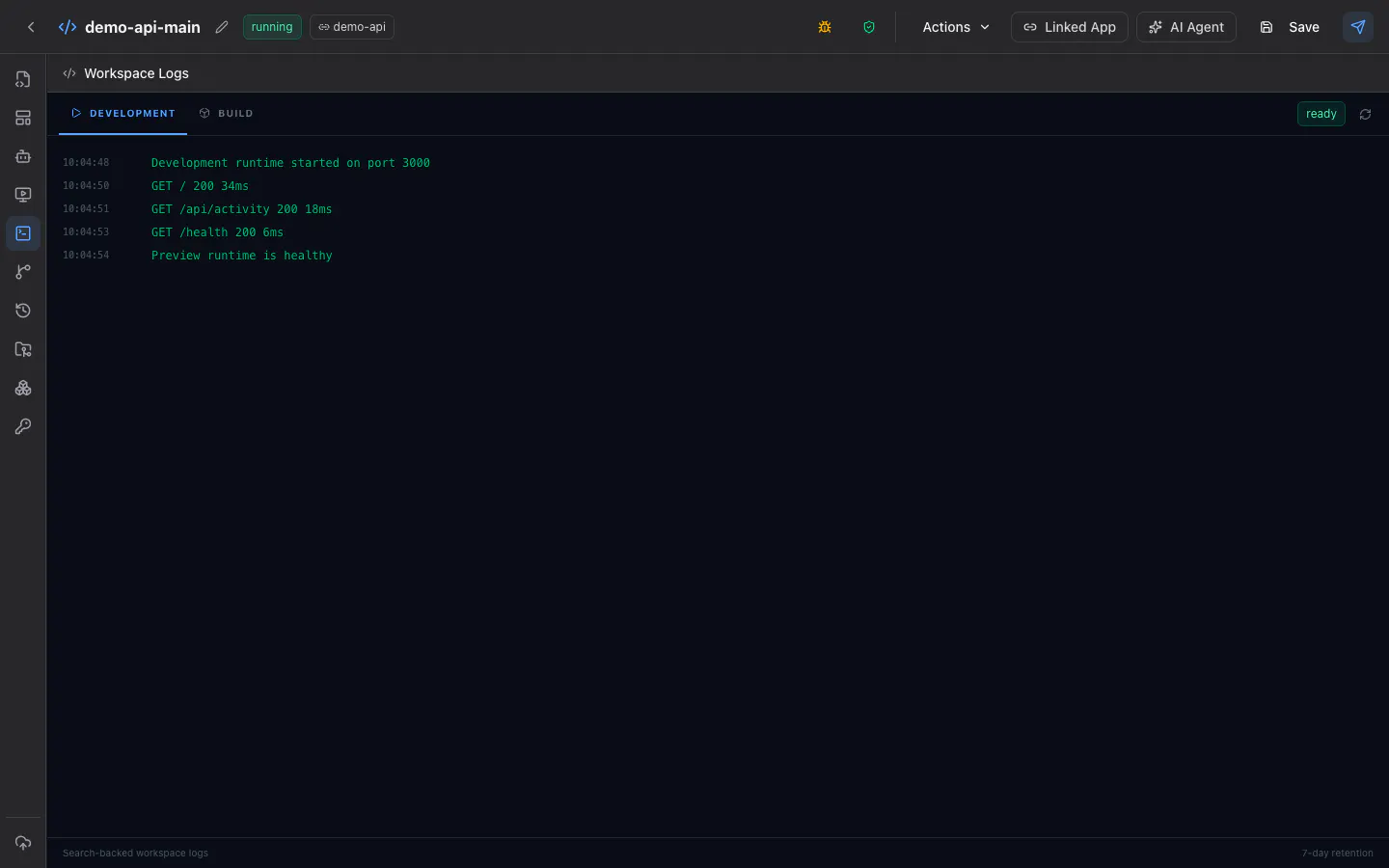Select the 'Preview runtime is healthy' log line

click(241, 256)
